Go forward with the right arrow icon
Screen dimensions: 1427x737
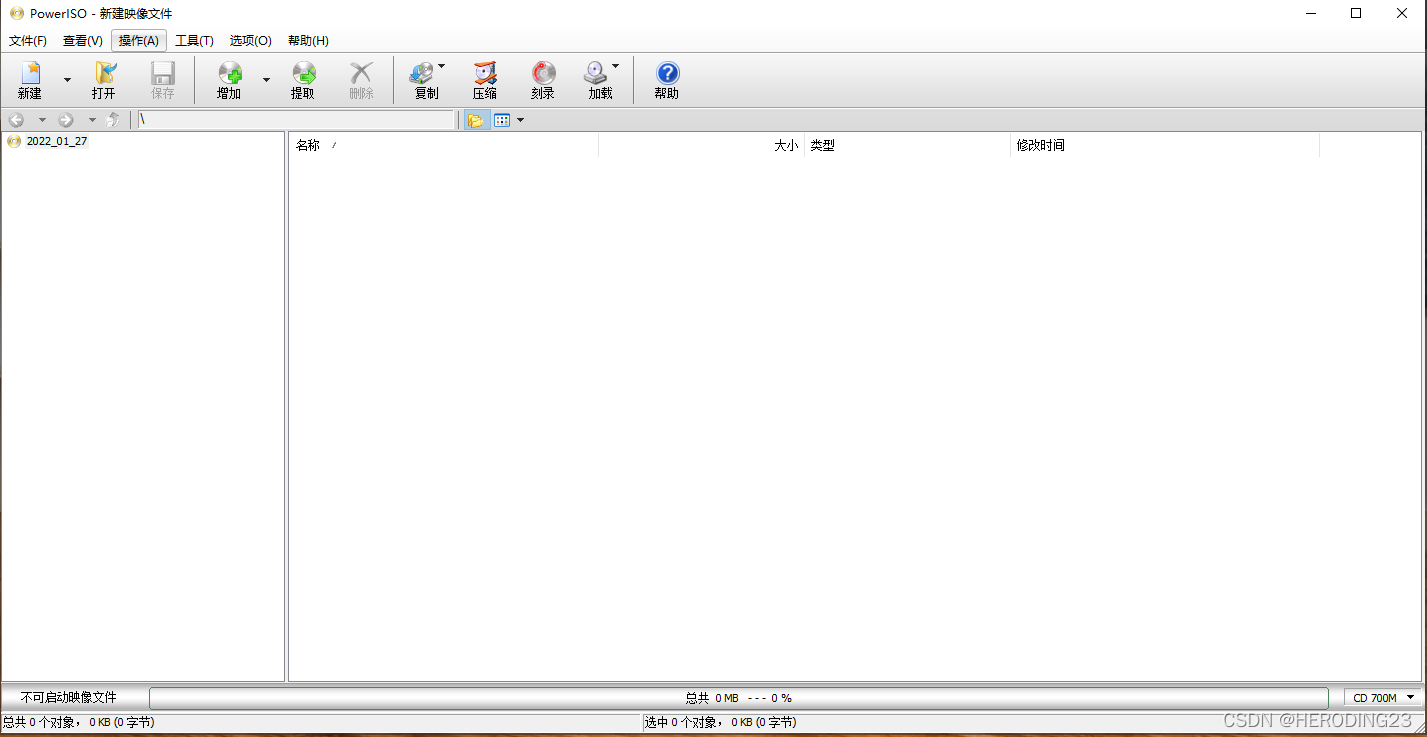pos(66,120)
